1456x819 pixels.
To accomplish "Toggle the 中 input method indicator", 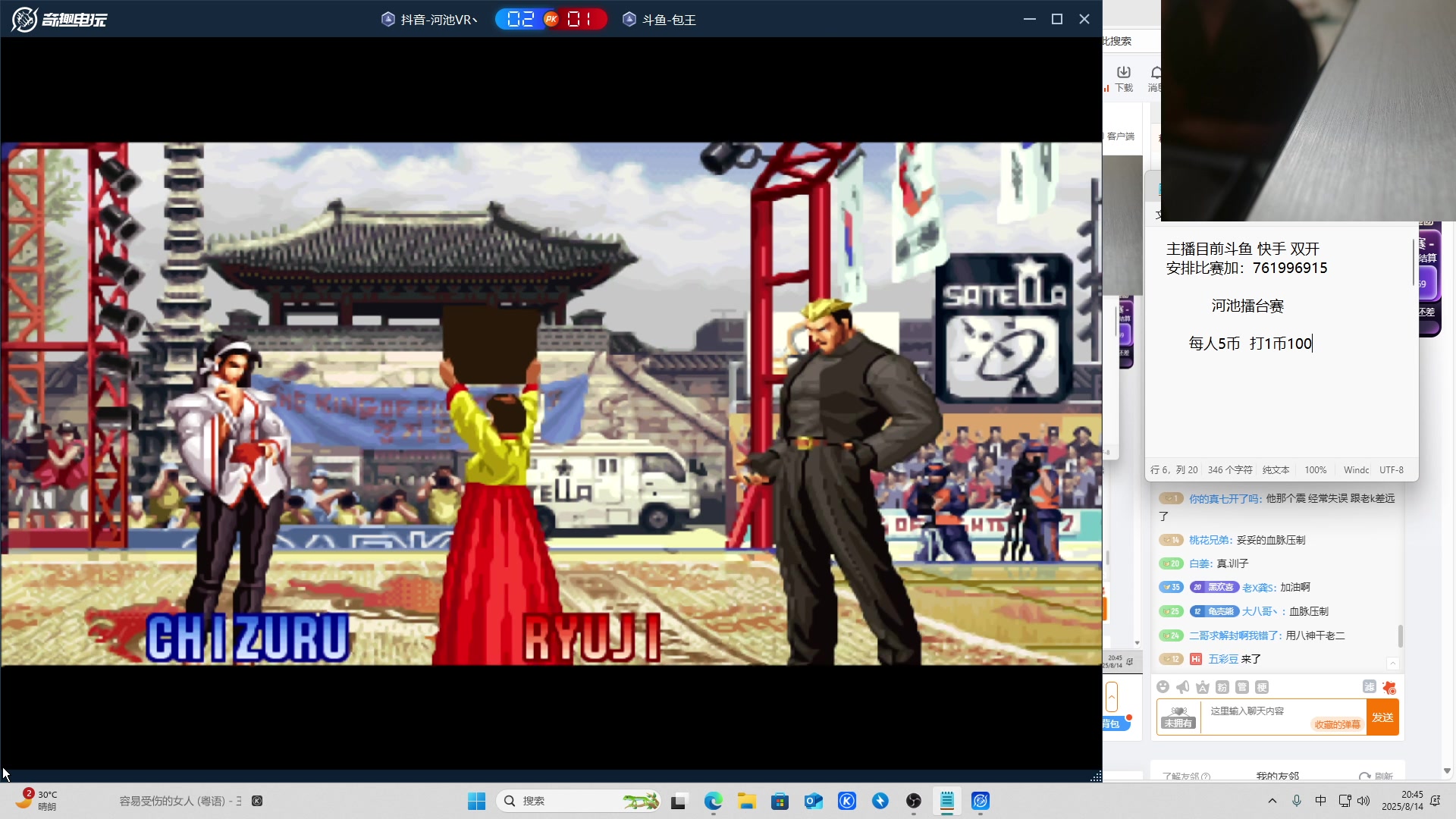I will tap(1320, 801).
